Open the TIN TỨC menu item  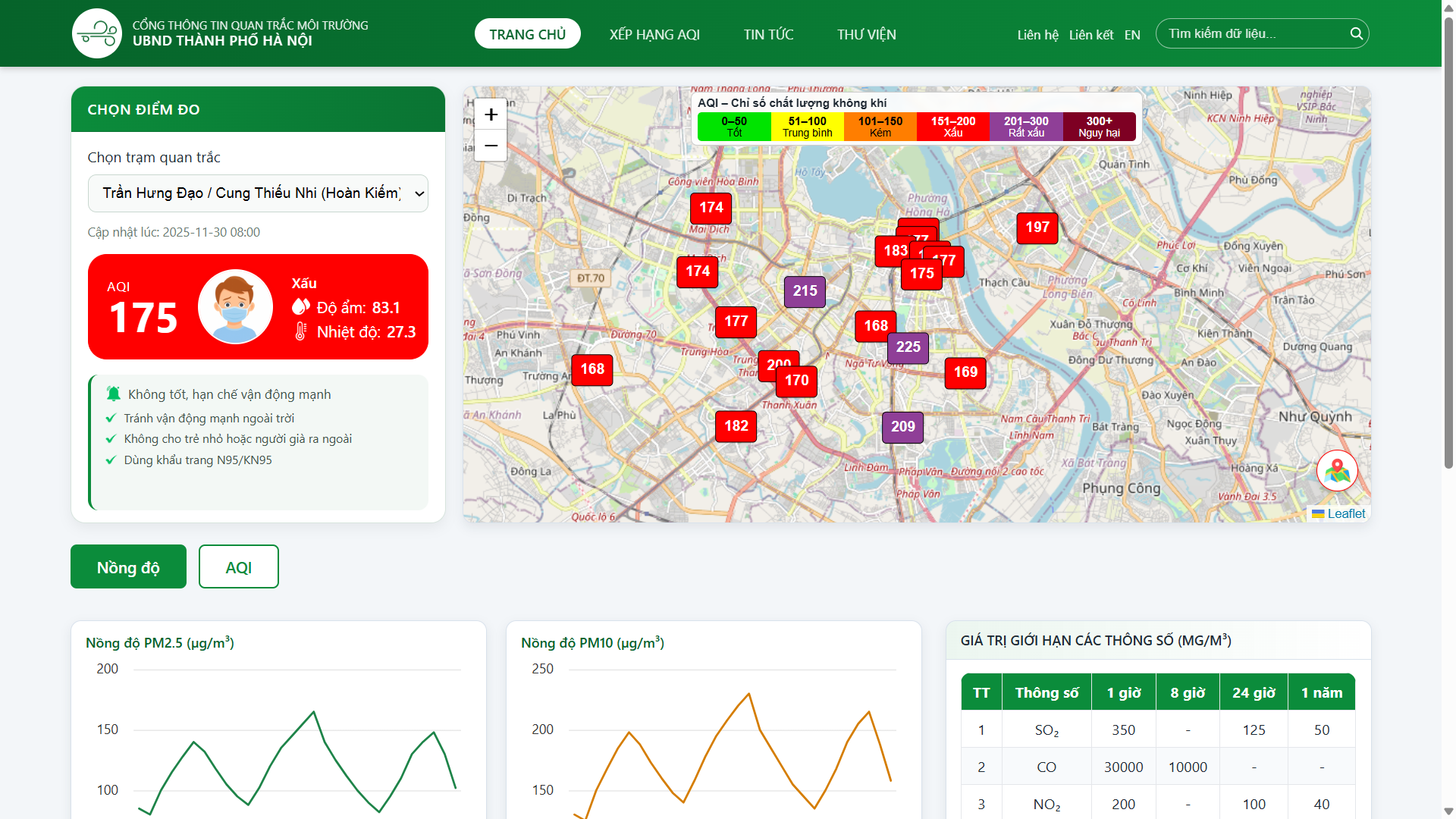(768, 34)
